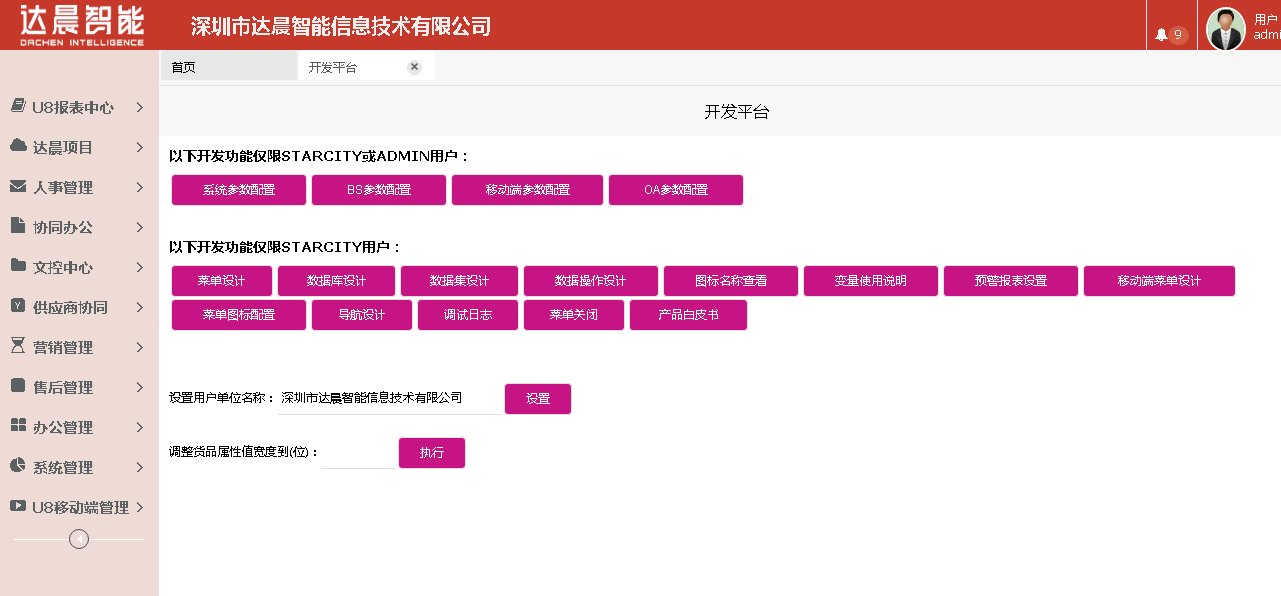Open 变量使用说明
This screenshot has width=1281, height=596.
[871, 281]
